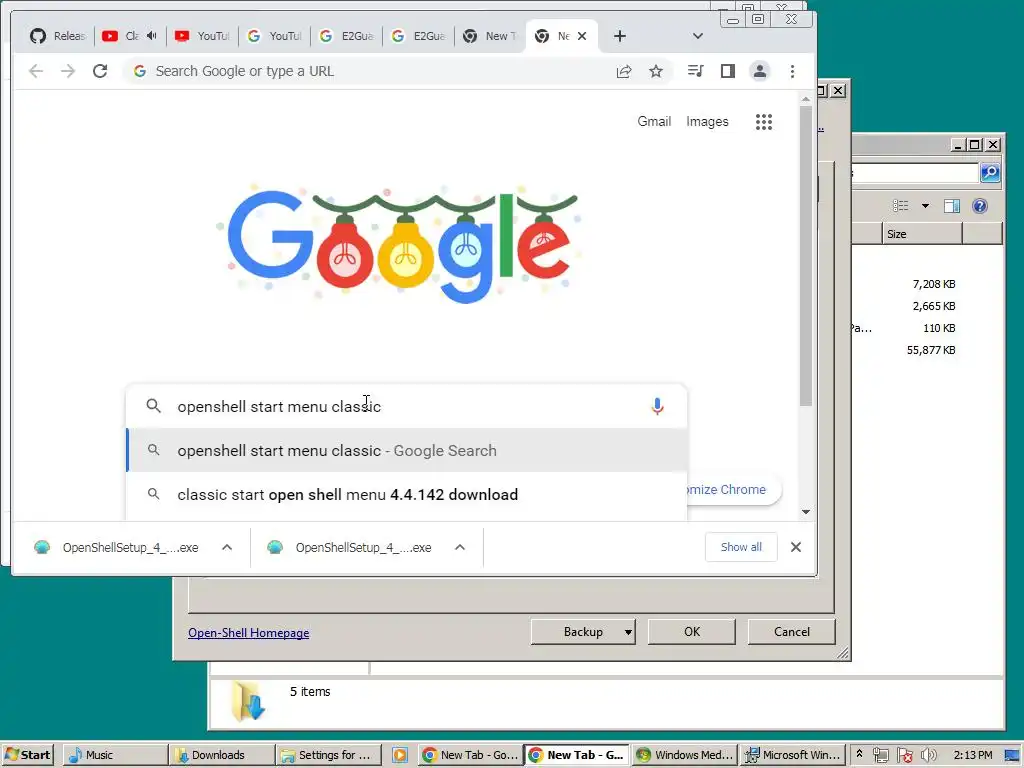Open the view options dropdown arrow in Explorer
1024x768 pixels.
pos(925,206)
